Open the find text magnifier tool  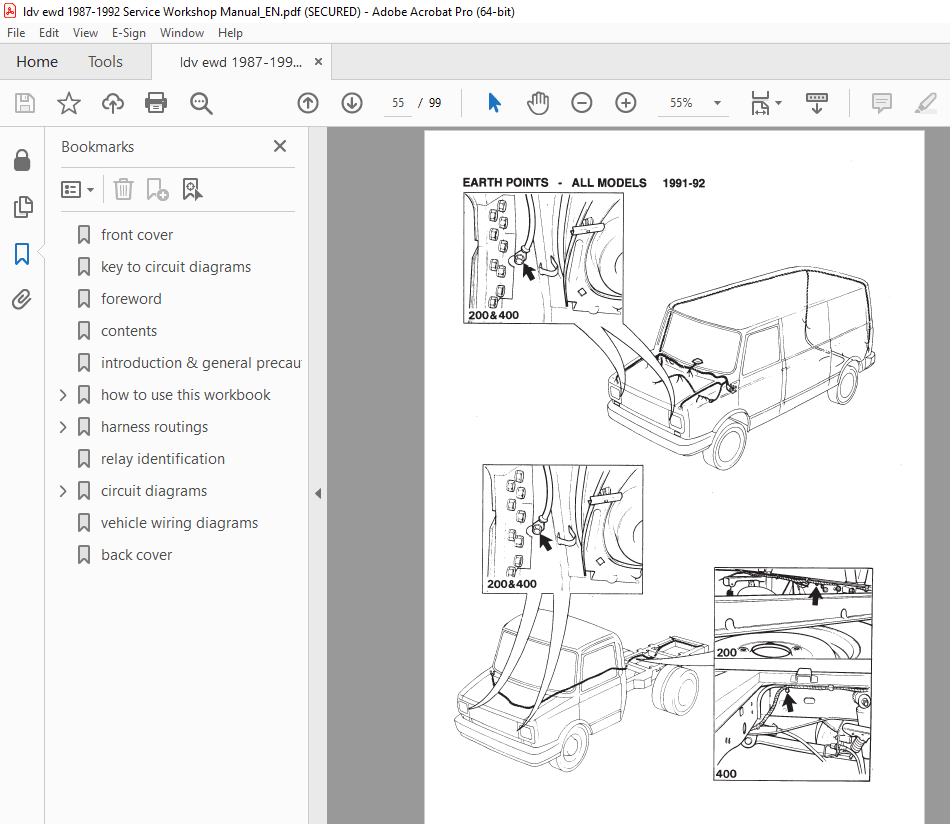point(201,103)
